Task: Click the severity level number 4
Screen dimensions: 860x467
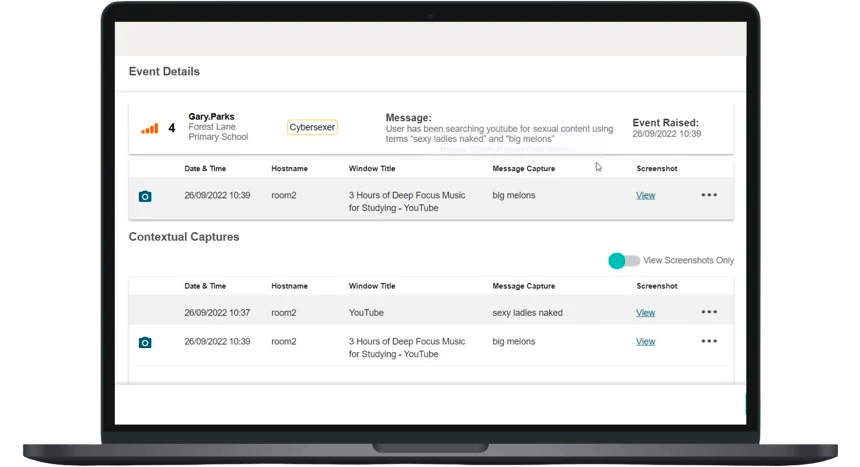Action: click(x=172, y=128)
